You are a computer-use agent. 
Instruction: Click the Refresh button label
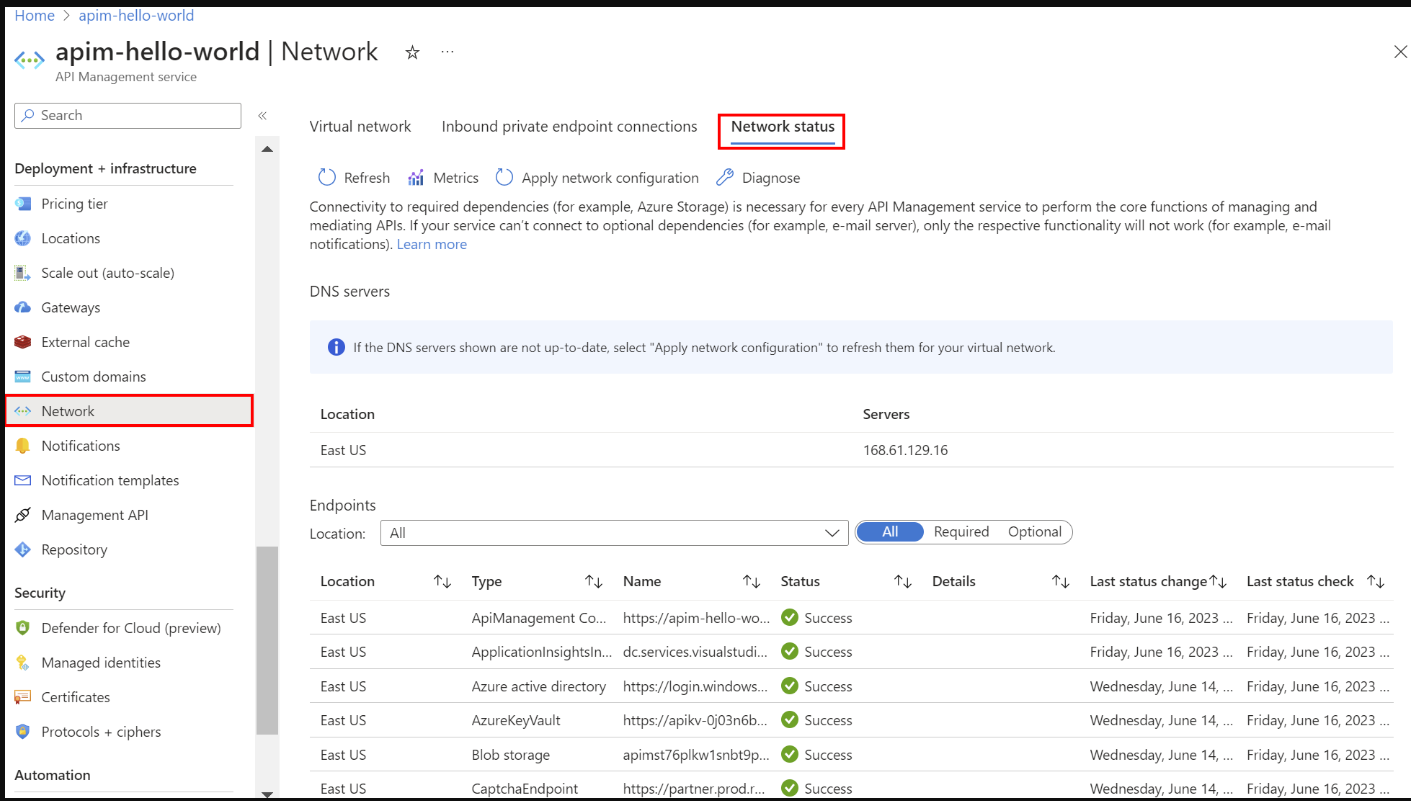367,178
